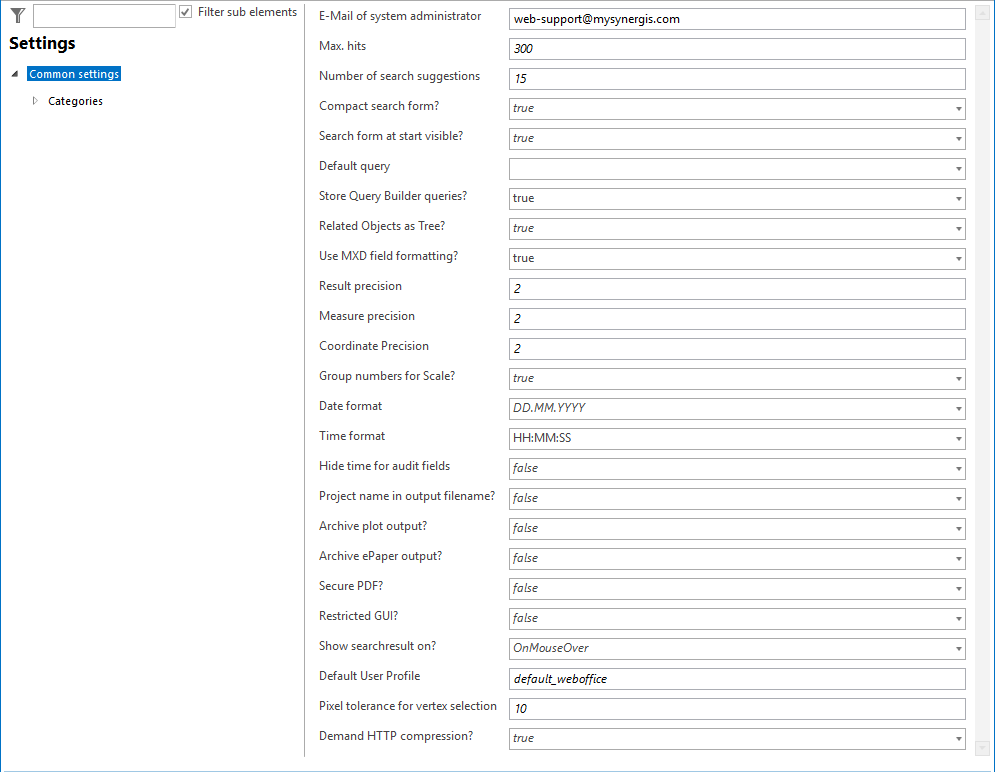Open the Date format dropdown

pyautogui.click(x=958, y=409)
